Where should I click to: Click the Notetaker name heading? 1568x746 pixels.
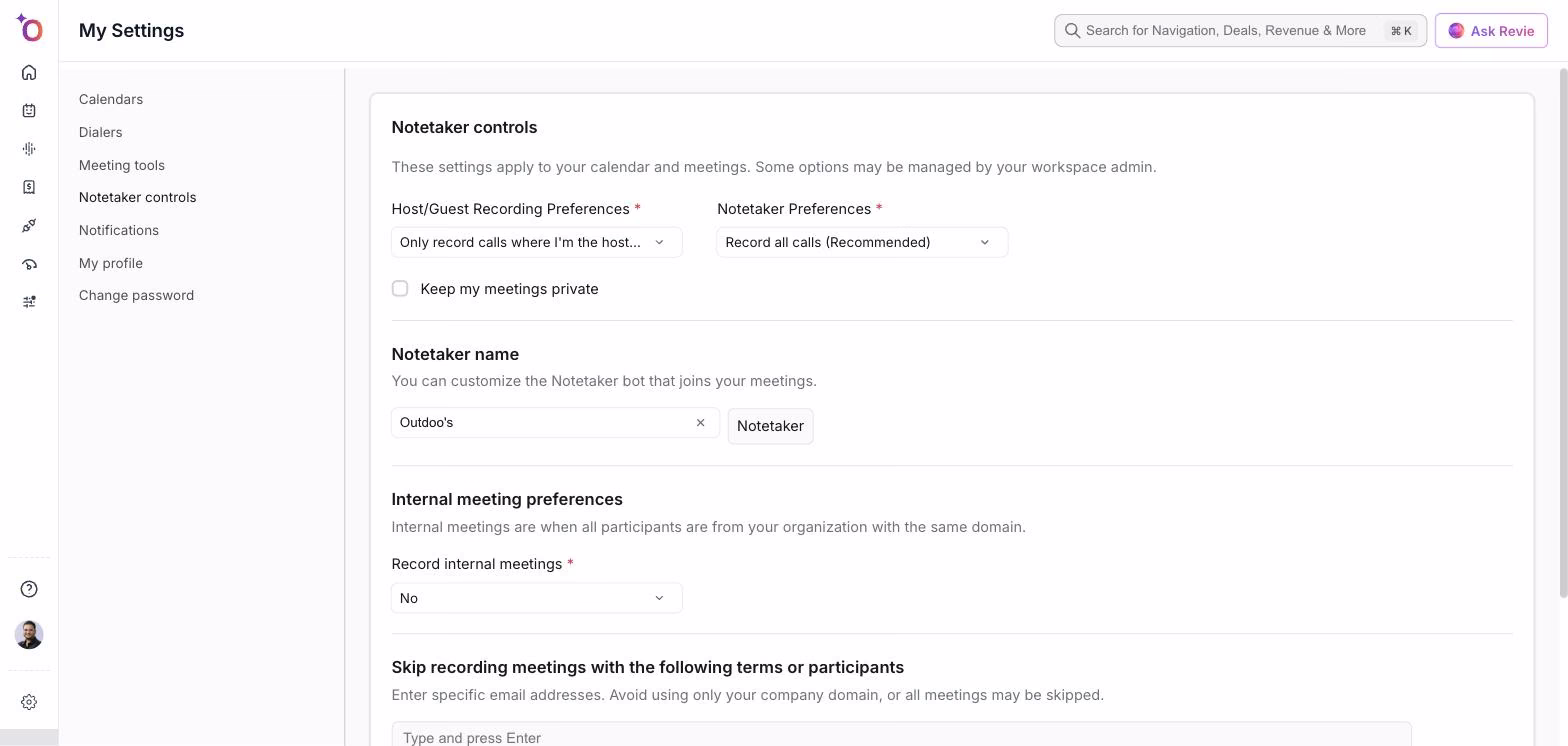pyautogui.click(x=455, y=354)
